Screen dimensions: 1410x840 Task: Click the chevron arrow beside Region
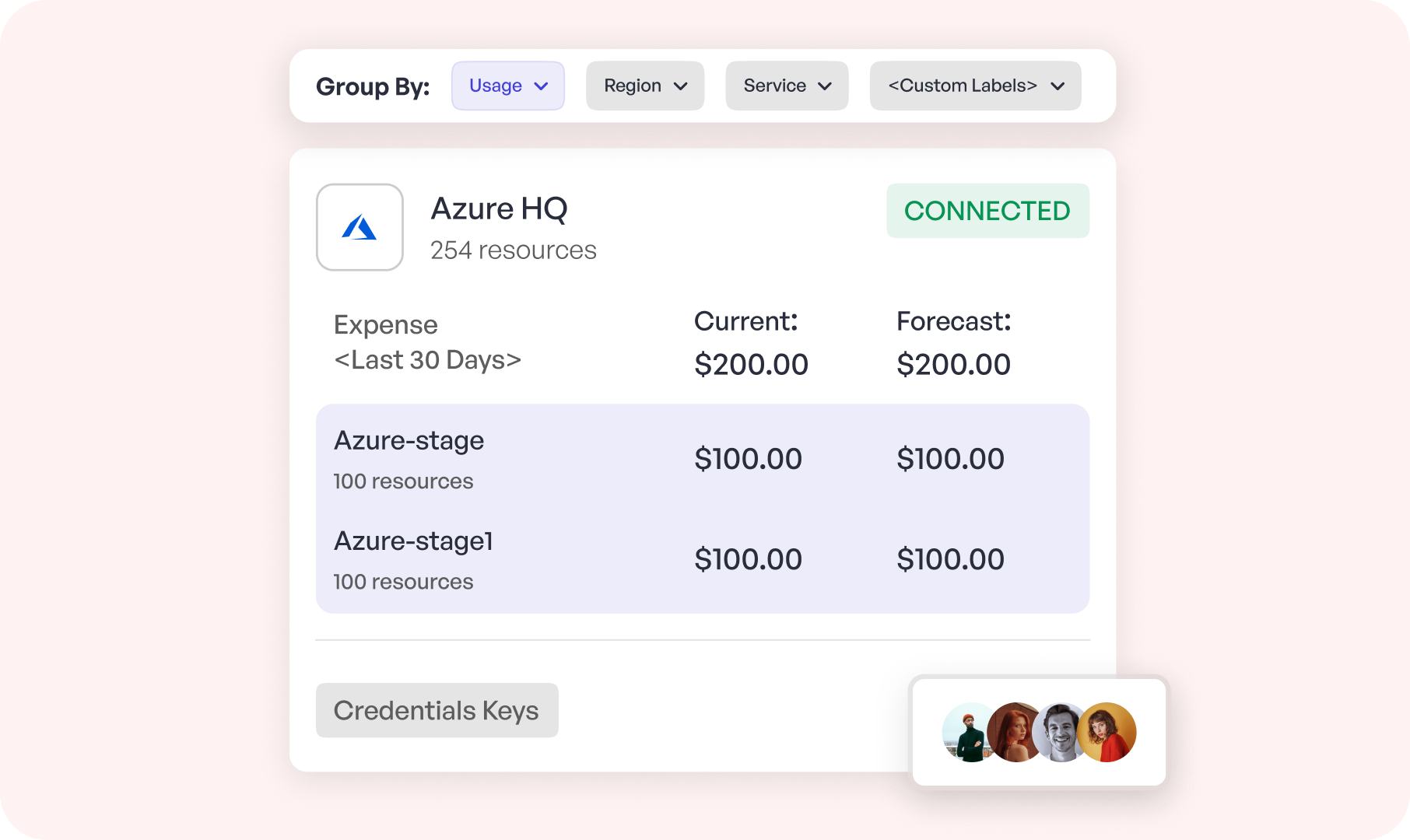point(681,86)
